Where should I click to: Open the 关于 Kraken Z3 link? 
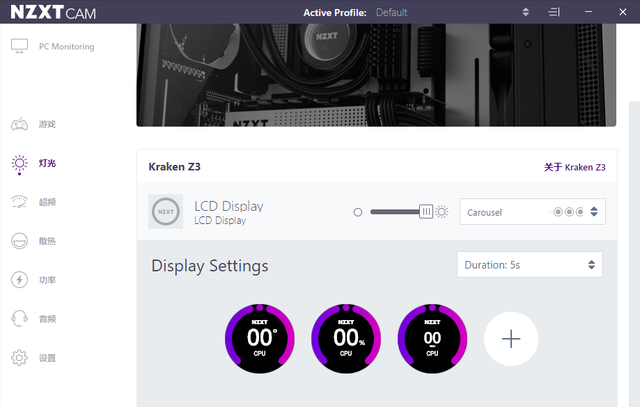(574, 167)
